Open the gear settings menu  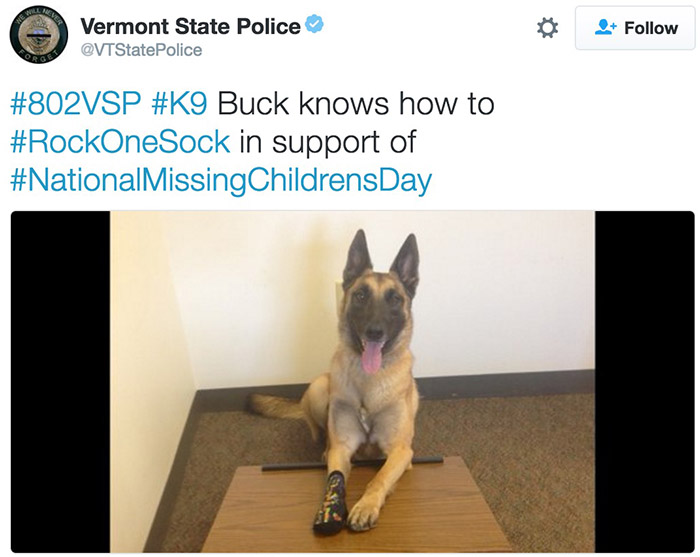pos(547,28)
